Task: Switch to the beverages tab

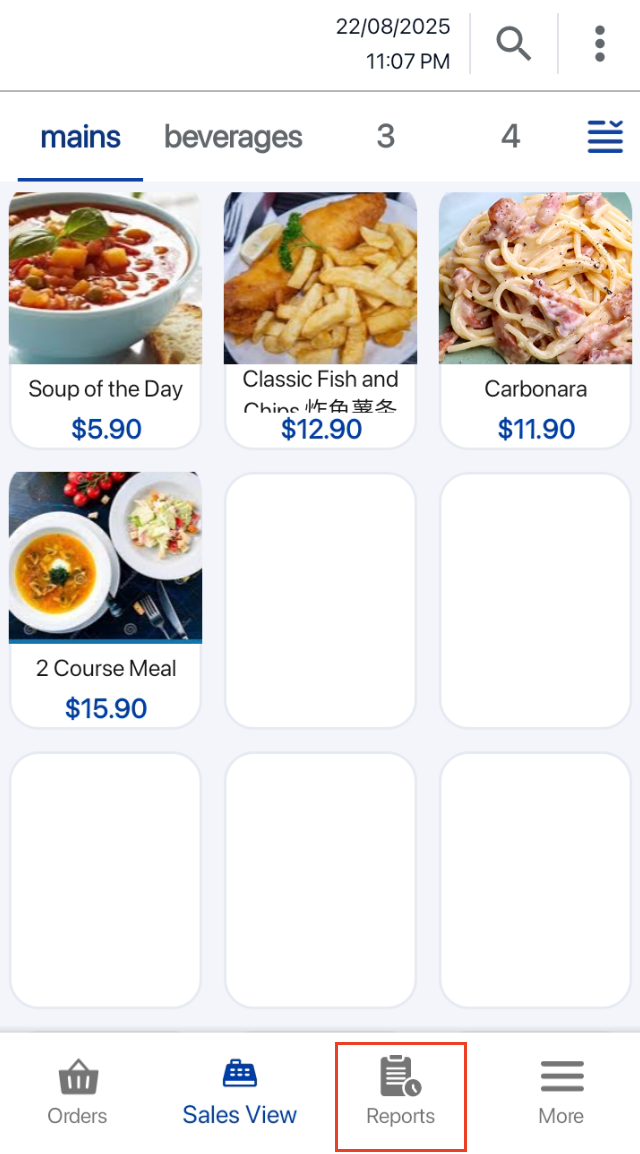Action: click(x=233, y=137)
